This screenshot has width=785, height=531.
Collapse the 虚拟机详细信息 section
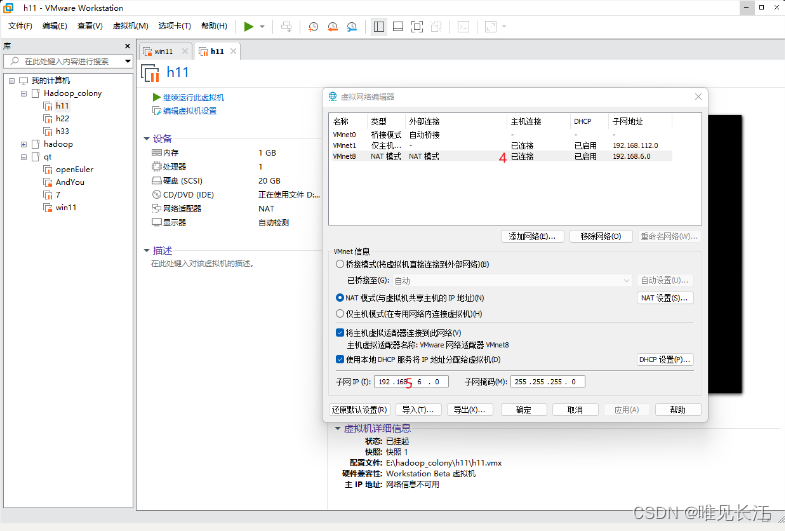tap(337, 428)
